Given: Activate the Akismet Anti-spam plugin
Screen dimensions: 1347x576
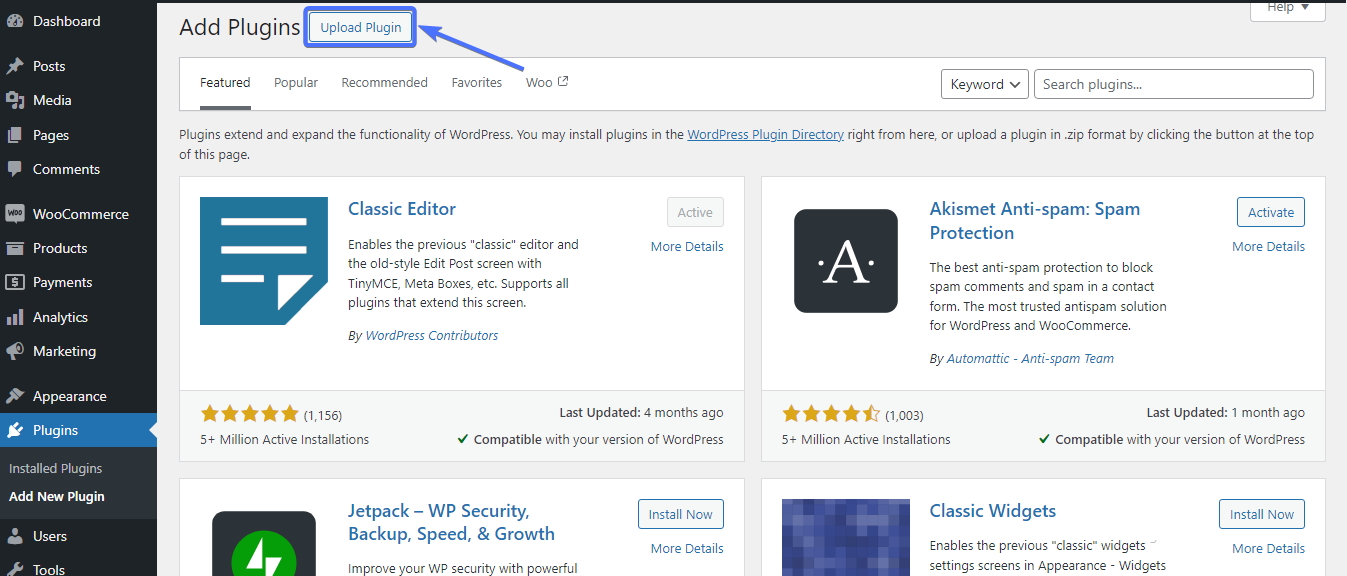Looking at the screenshot, I should click(x=1271, y=212).
